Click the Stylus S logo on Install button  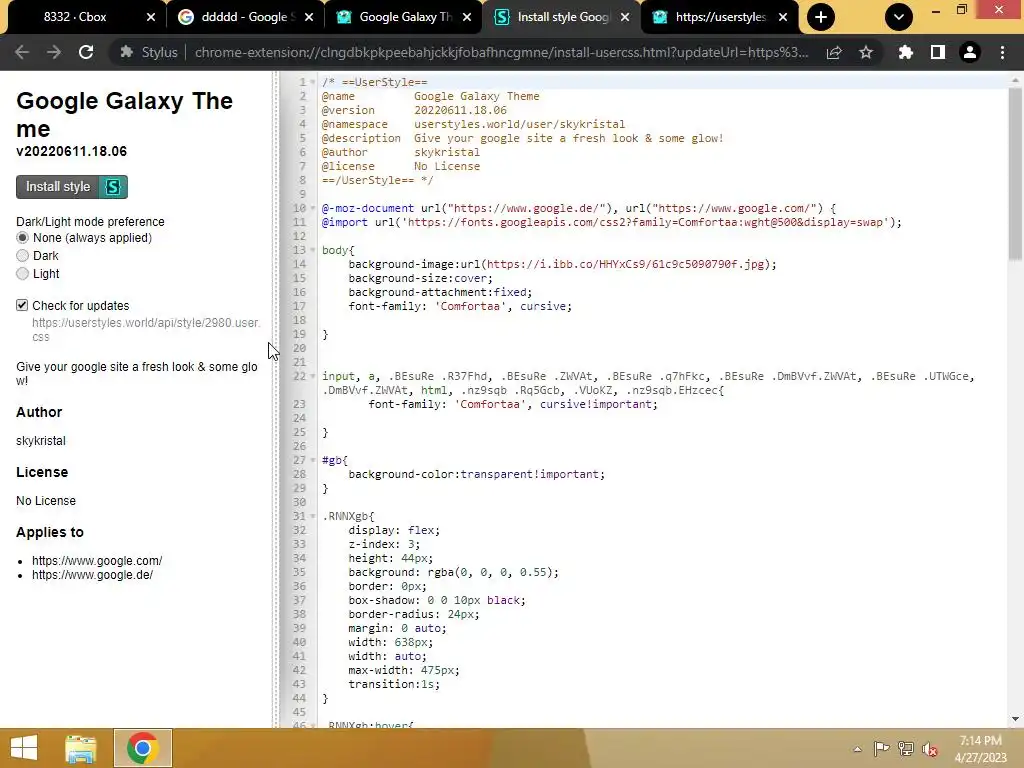pyautogui.click(x=113, y=187)
